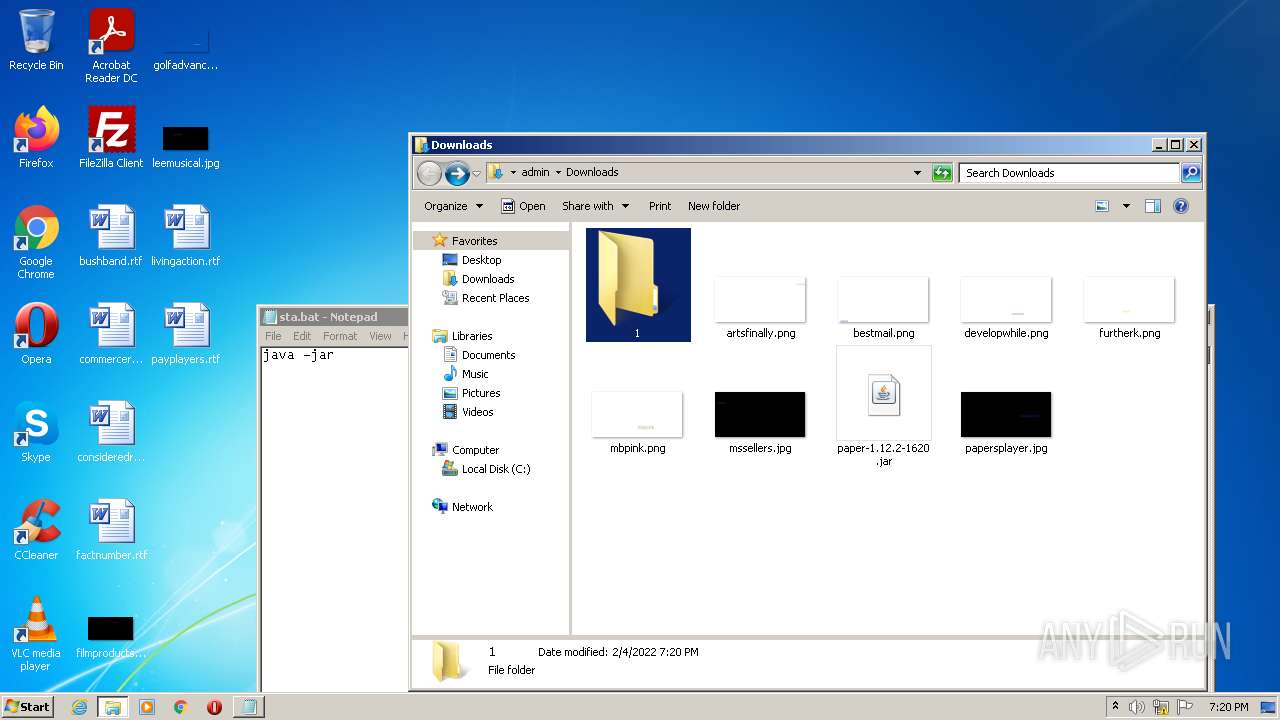The width and height of the screenshot is (1280, 720).
Task: Select Desktop under Favorites
Action: tap(481, 260)
